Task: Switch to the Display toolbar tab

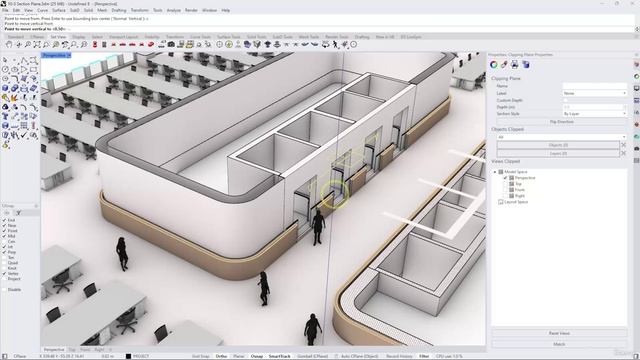Action: tap(78, 37)
